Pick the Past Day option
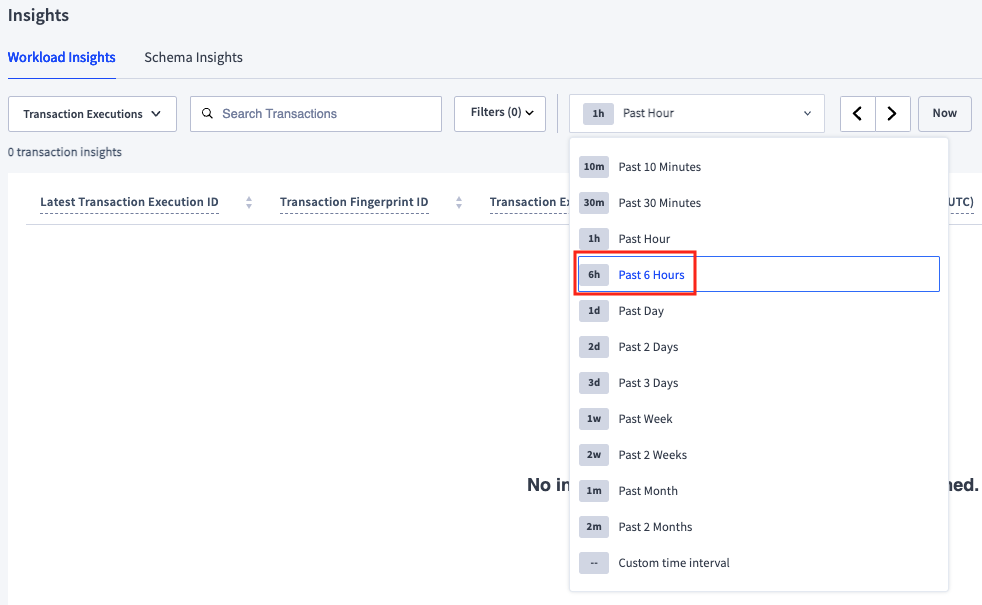The width and height of the screenshot is (982, 605). pyautogui.click(x=641, y=311)
